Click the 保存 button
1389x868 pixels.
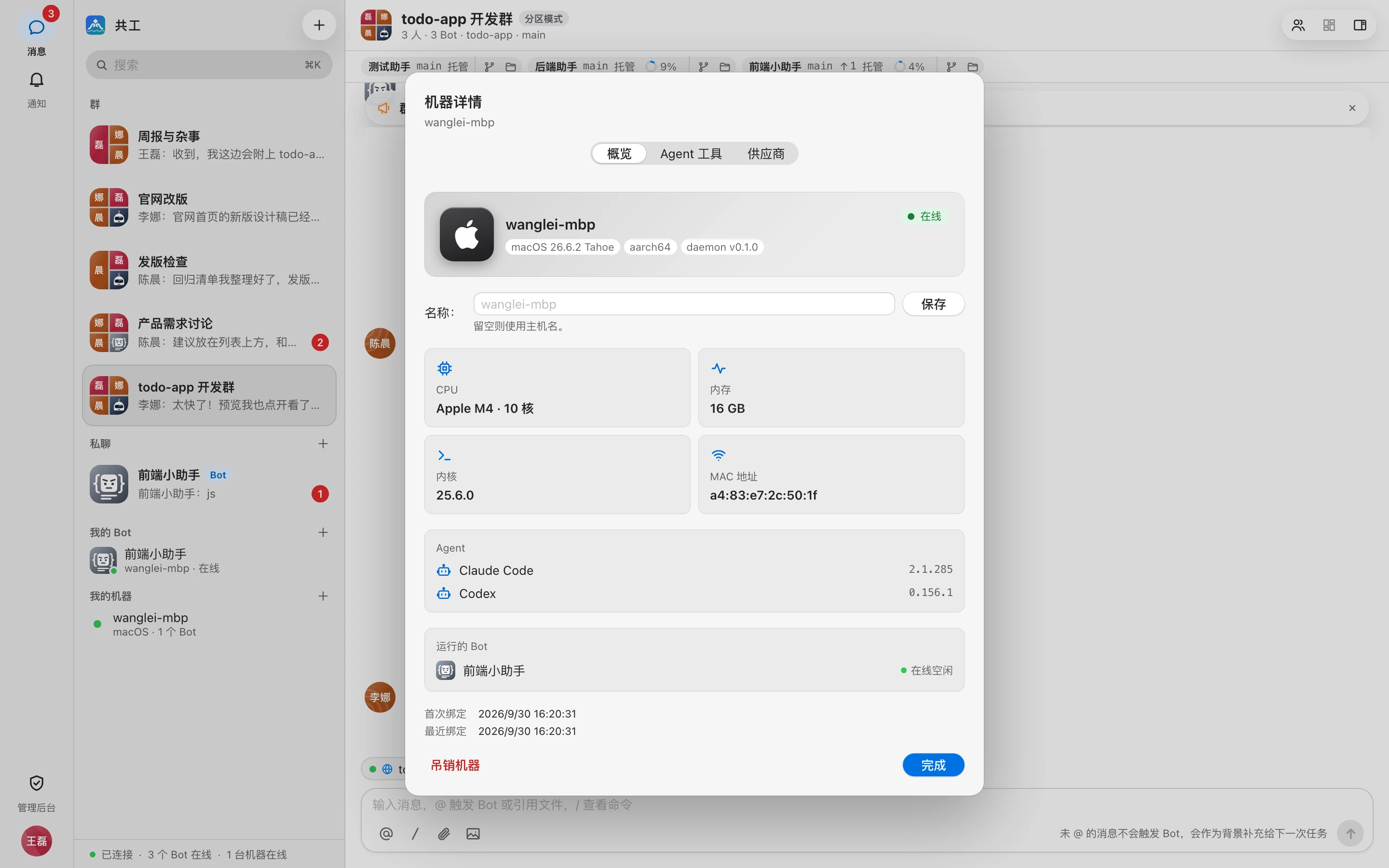(x=933, y=304)
